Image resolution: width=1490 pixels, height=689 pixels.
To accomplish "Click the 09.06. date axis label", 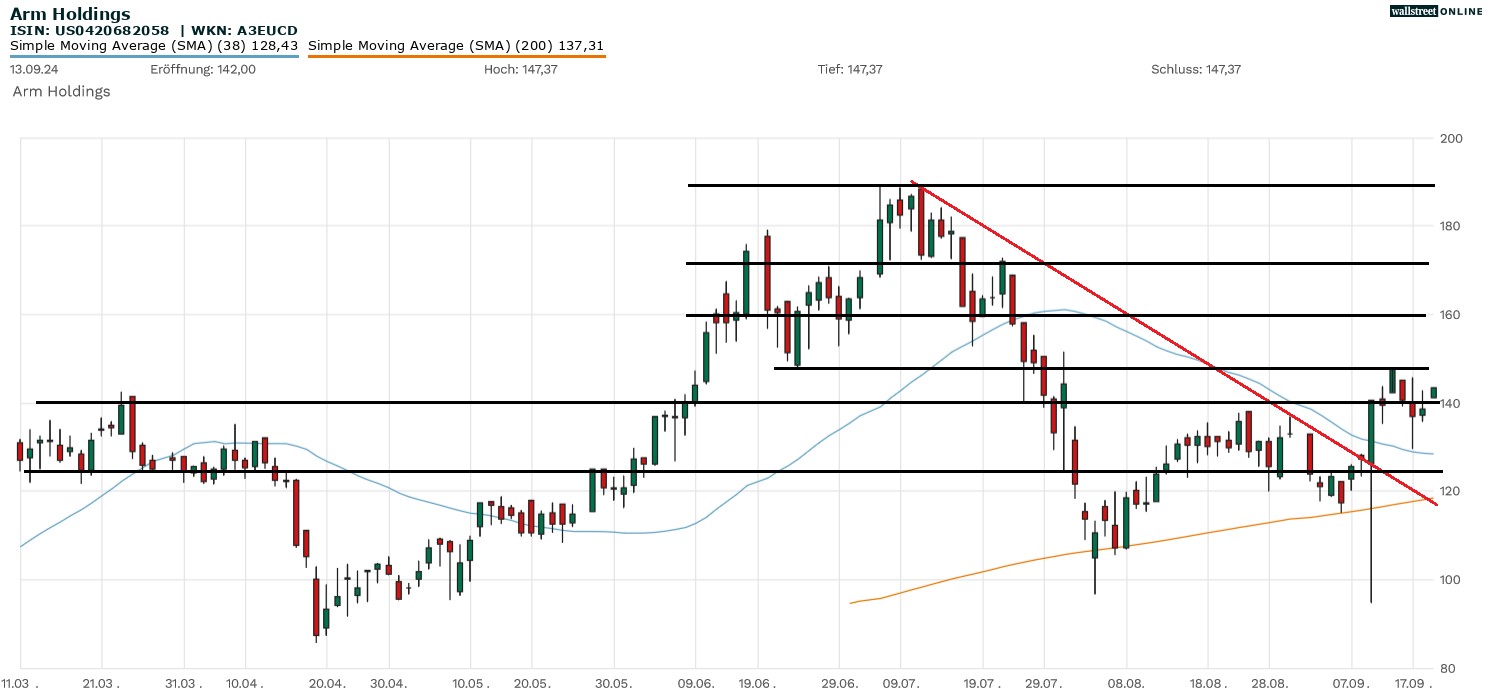I will (695, 683).
